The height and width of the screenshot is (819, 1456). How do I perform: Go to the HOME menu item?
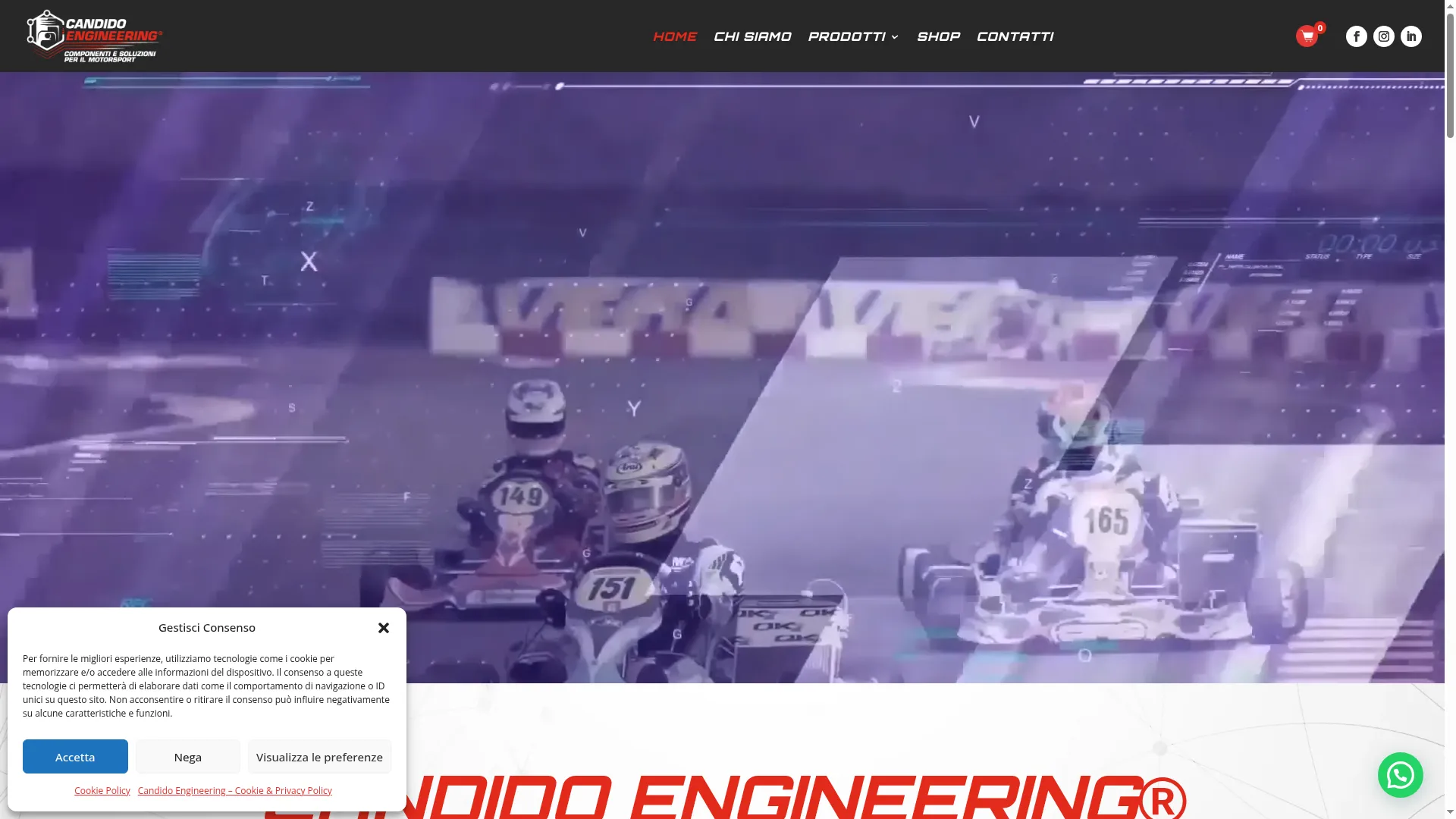[x=675, y=36]
